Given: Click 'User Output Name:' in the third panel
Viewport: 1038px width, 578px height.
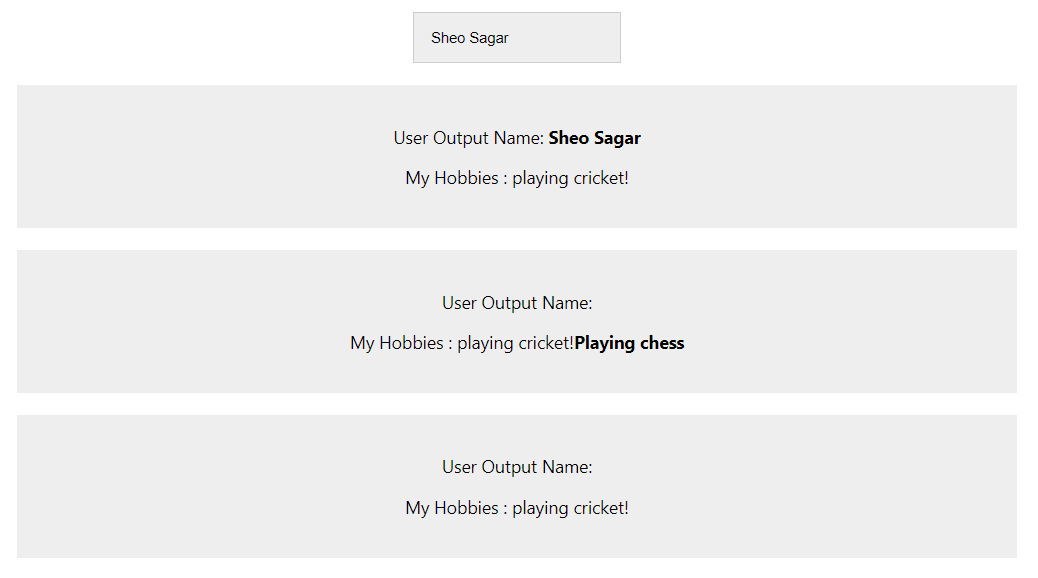Looking at the screenshot, I should point(516,467).
